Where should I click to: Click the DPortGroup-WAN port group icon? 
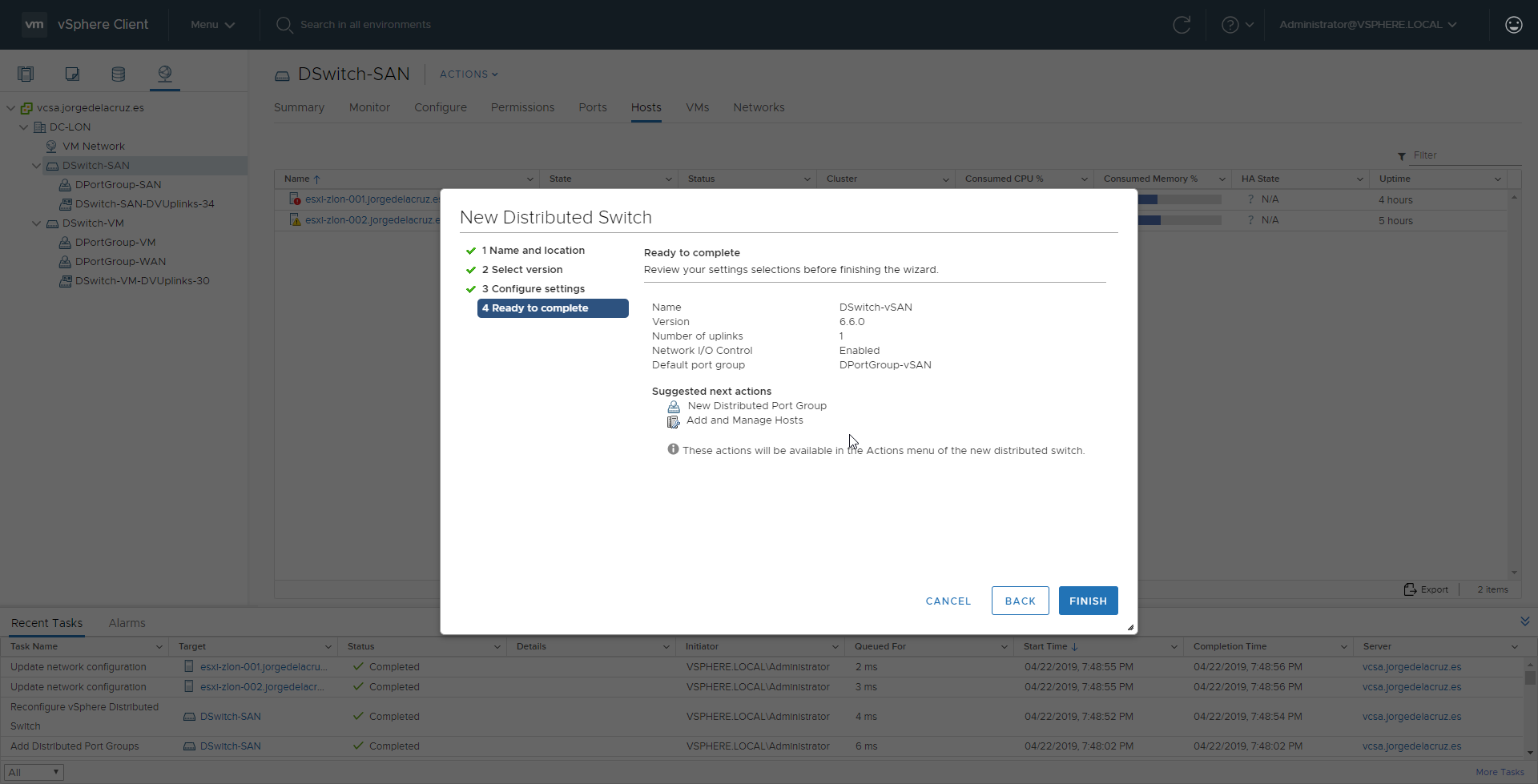(x=66, y=262)
